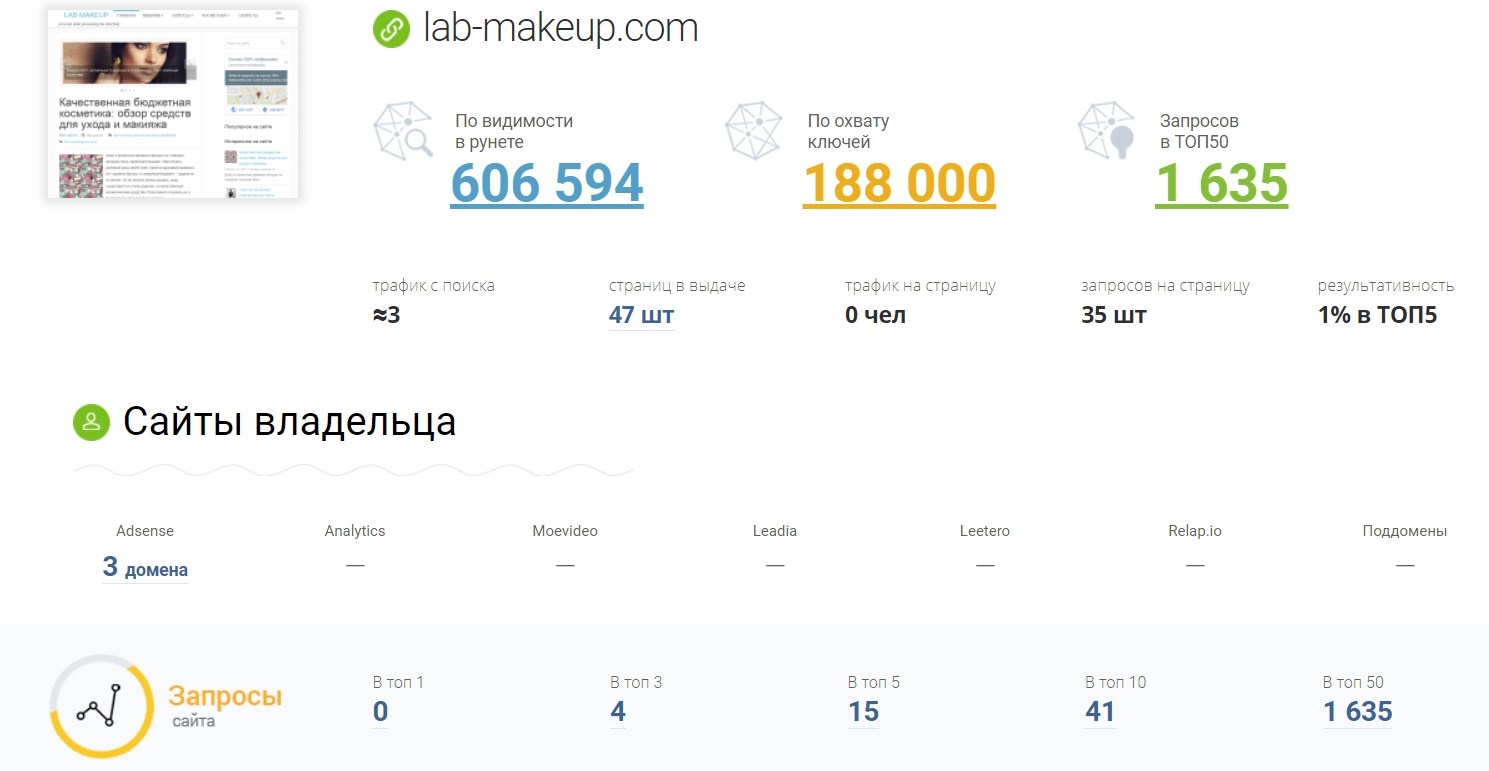Viewport: 1489px width, 771px height.
Task: Open the 1 635 TOP50 queries number in green
Action: coord(1221,183)
